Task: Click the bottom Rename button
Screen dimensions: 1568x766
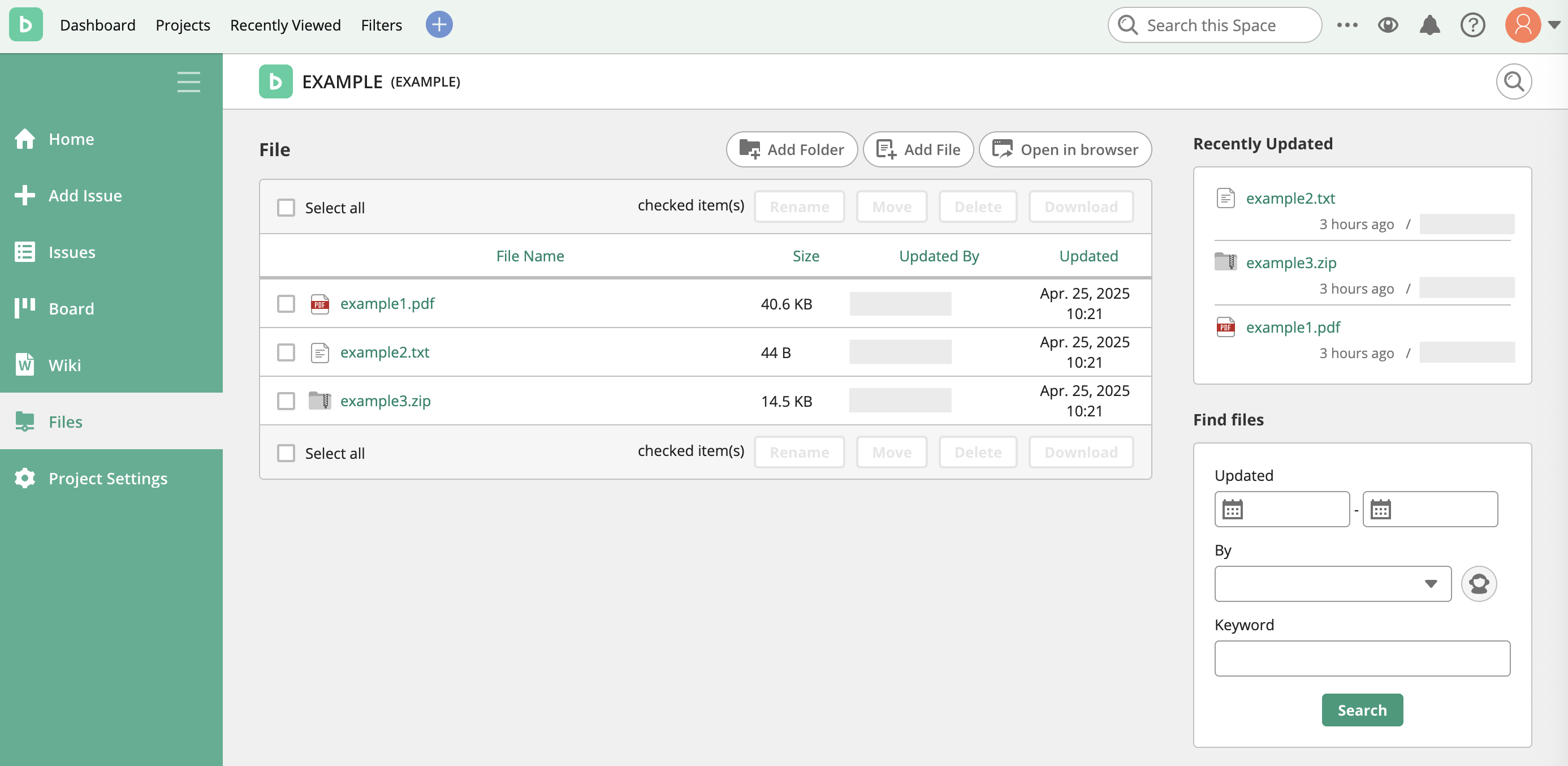Action: [x=799, y=453]
